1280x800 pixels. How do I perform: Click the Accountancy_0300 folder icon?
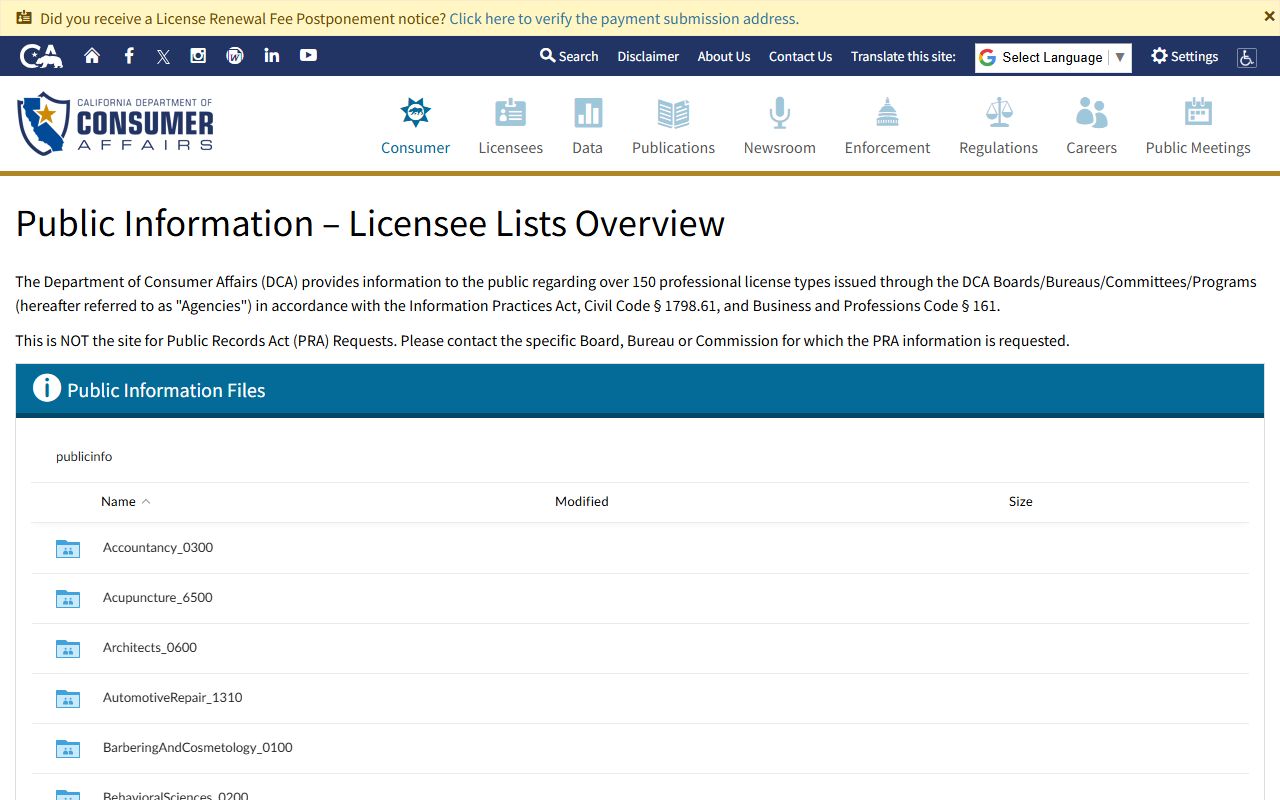(68, 548)
